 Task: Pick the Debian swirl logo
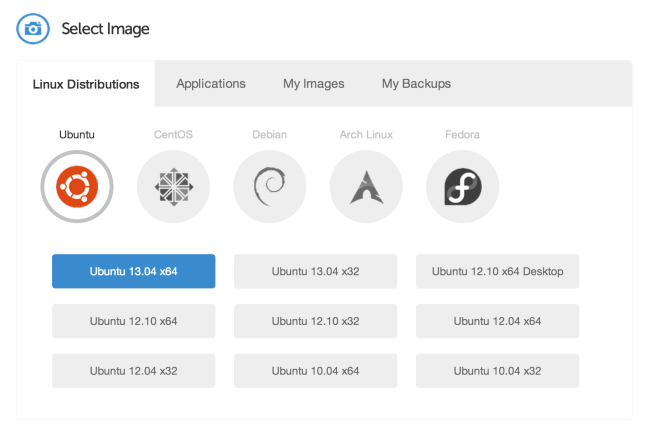pyautogui.click(x=269, y=186)
